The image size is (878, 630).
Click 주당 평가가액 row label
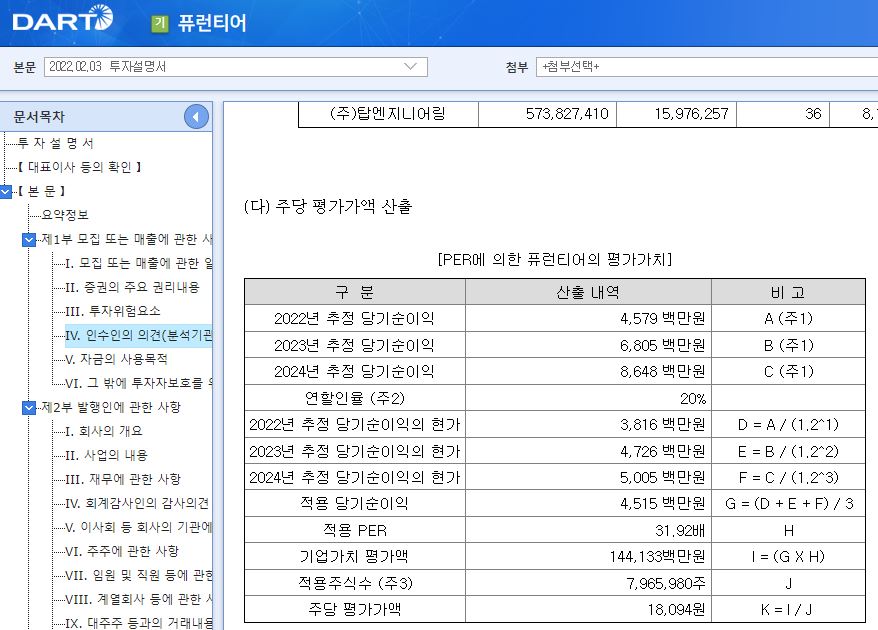(354, 609)
